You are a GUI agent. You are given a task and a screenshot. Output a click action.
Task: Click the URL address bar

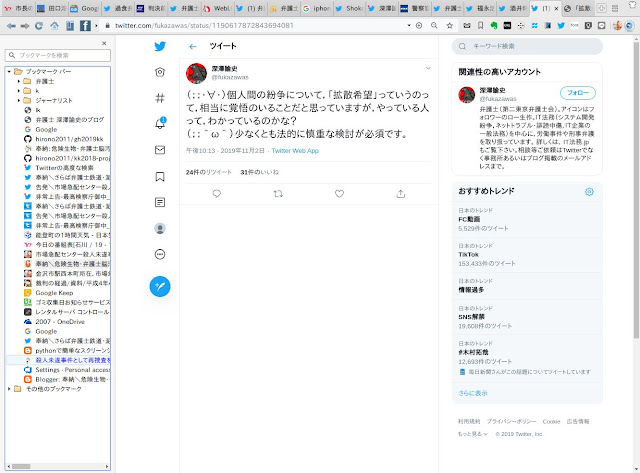click(257, 25)
